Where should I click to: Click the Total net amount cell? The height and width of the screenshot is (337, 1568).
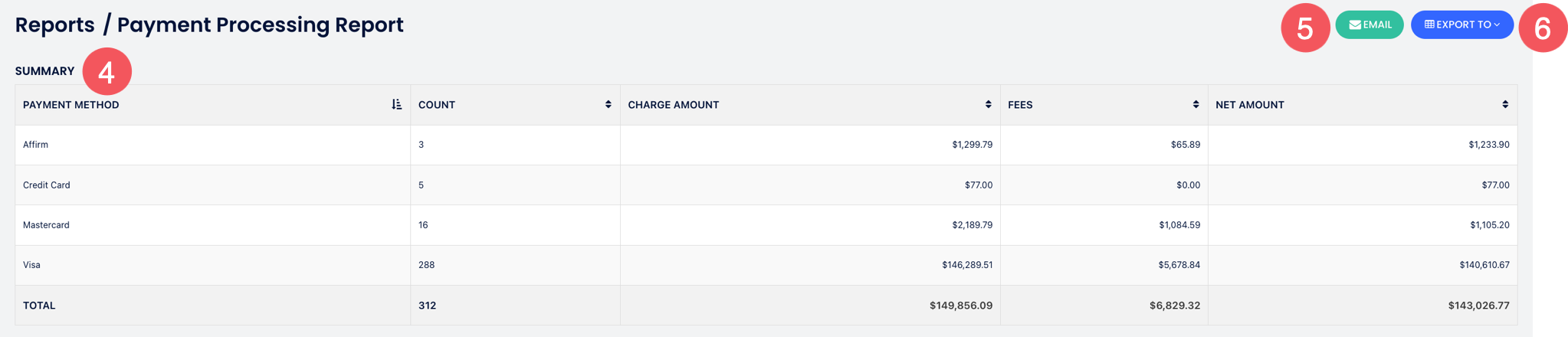pos(1478,306)
